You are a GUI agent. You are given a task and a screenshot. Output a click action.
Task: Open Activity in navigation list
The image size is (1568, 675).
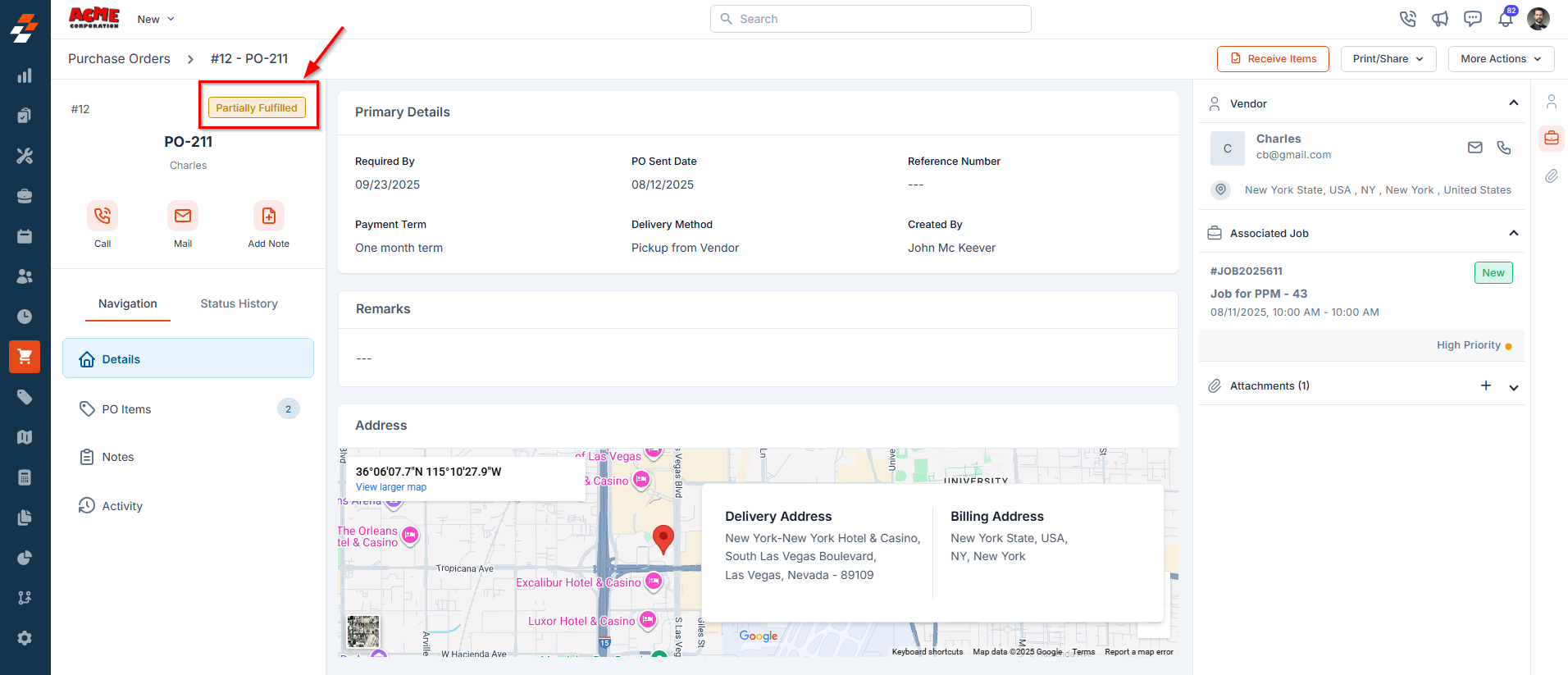point(188,505)
